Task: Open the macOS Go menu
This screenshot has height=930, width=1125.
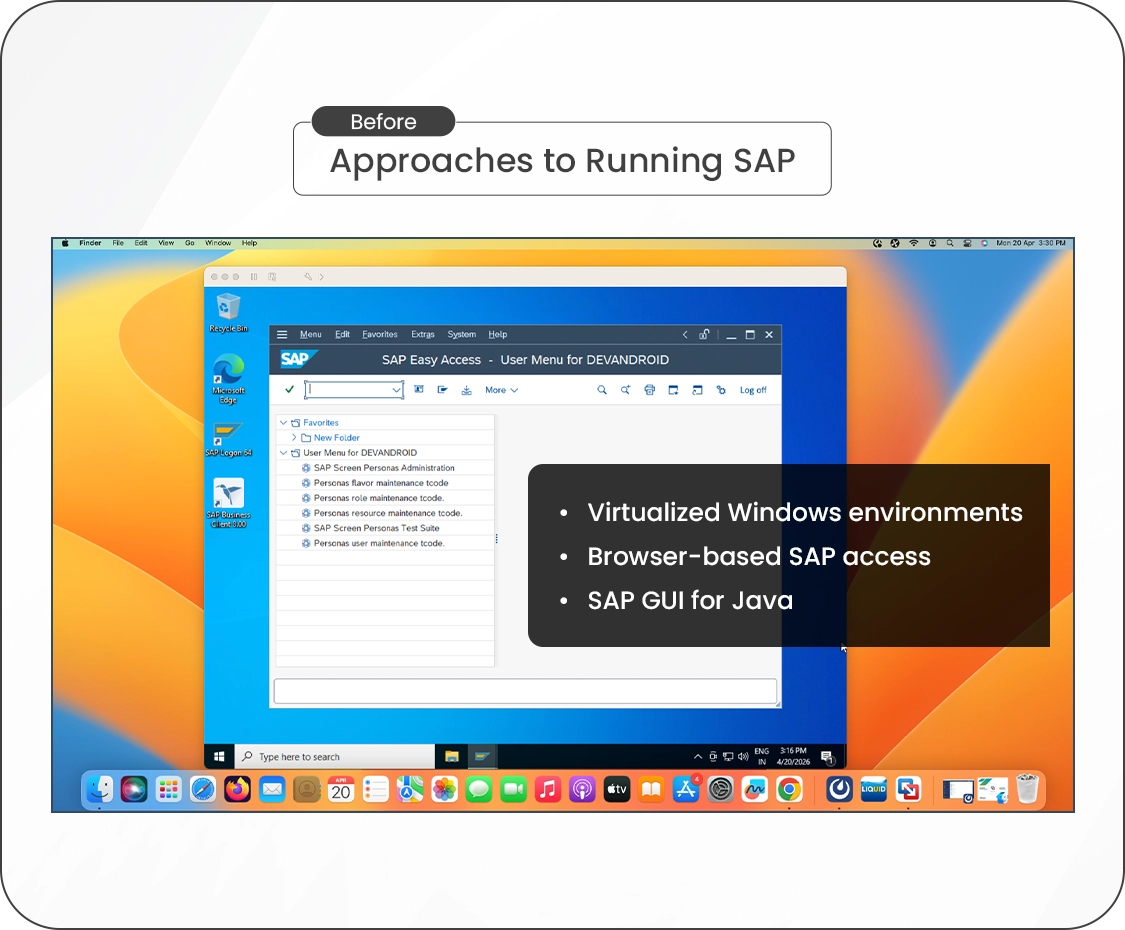Action: (189, 243)
